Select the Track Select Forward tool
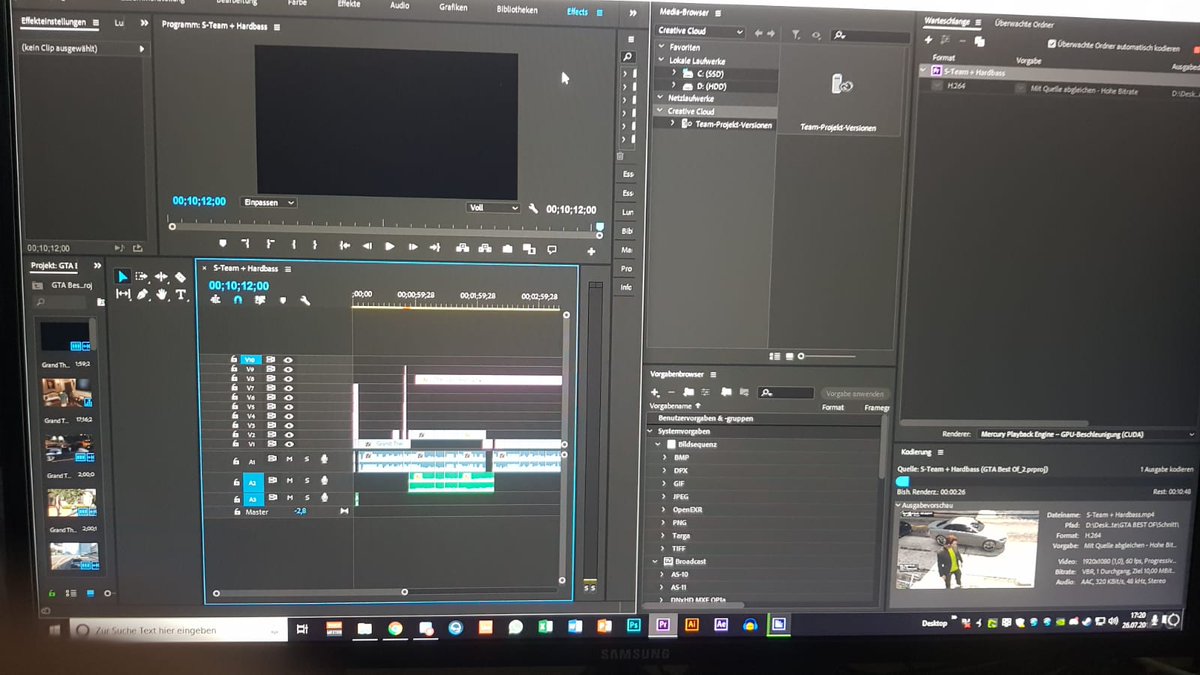 click(142, 277)
